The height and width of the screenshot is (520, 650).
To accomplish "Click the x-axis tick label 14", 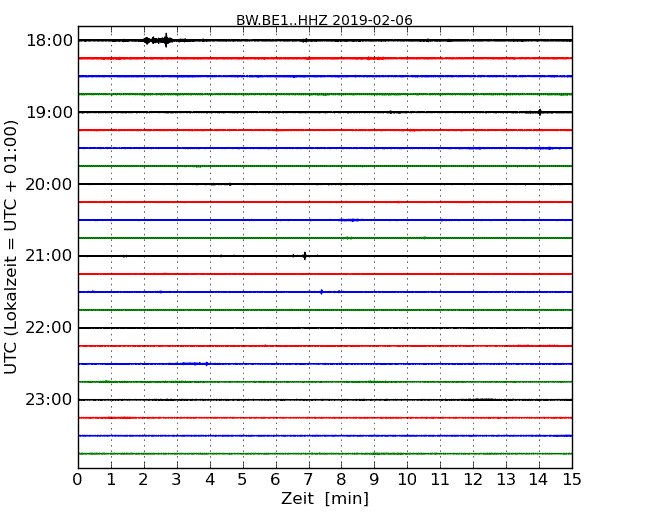I will tap(539, 480).
